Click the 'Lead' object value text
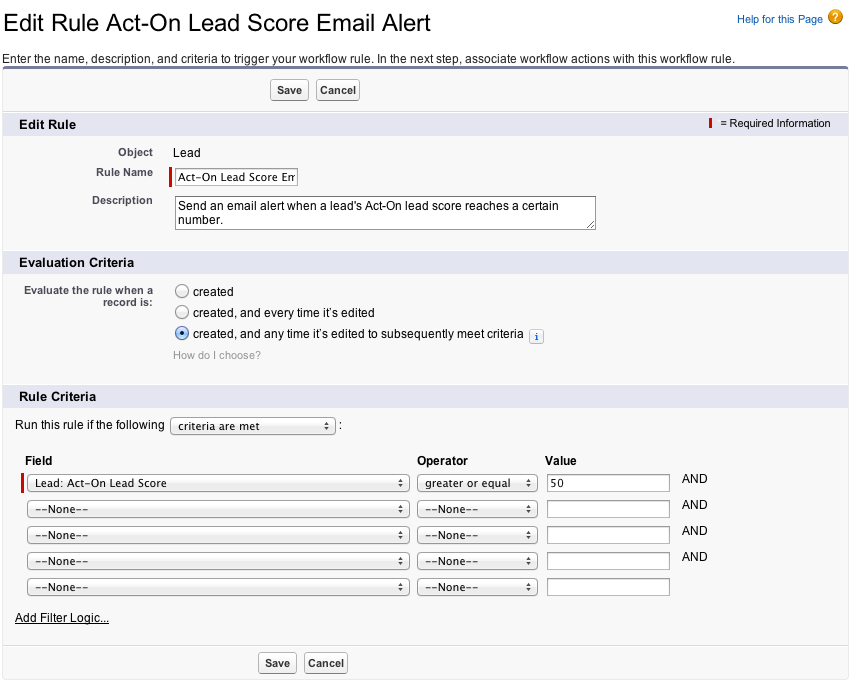Image resolution: width=854 pixels, height=684 pixels. [187, 153]
